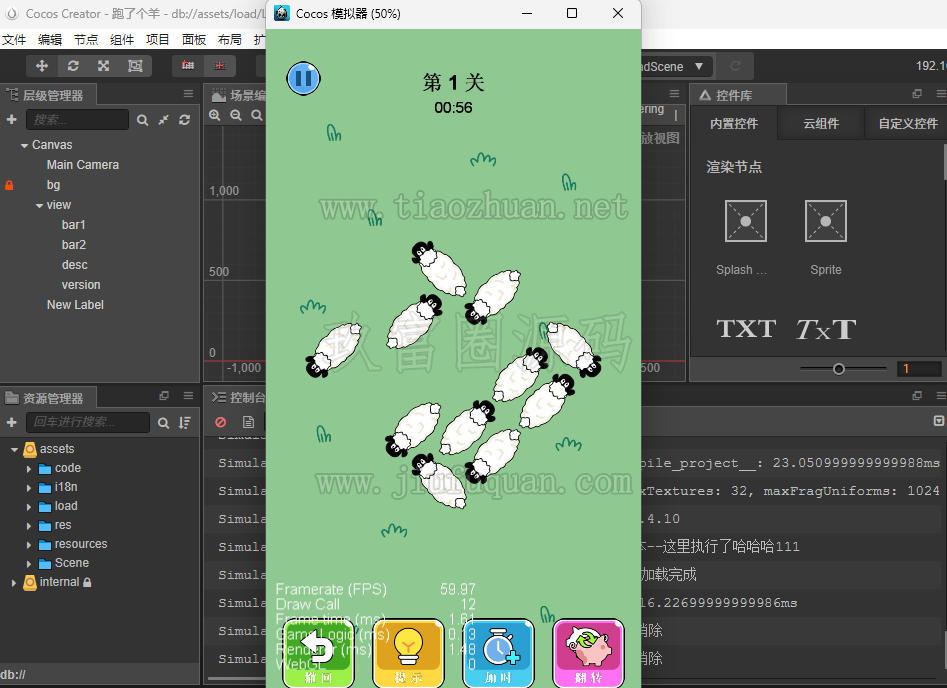
Task: Toggle the lock icon on bg node
Action: 9,185
